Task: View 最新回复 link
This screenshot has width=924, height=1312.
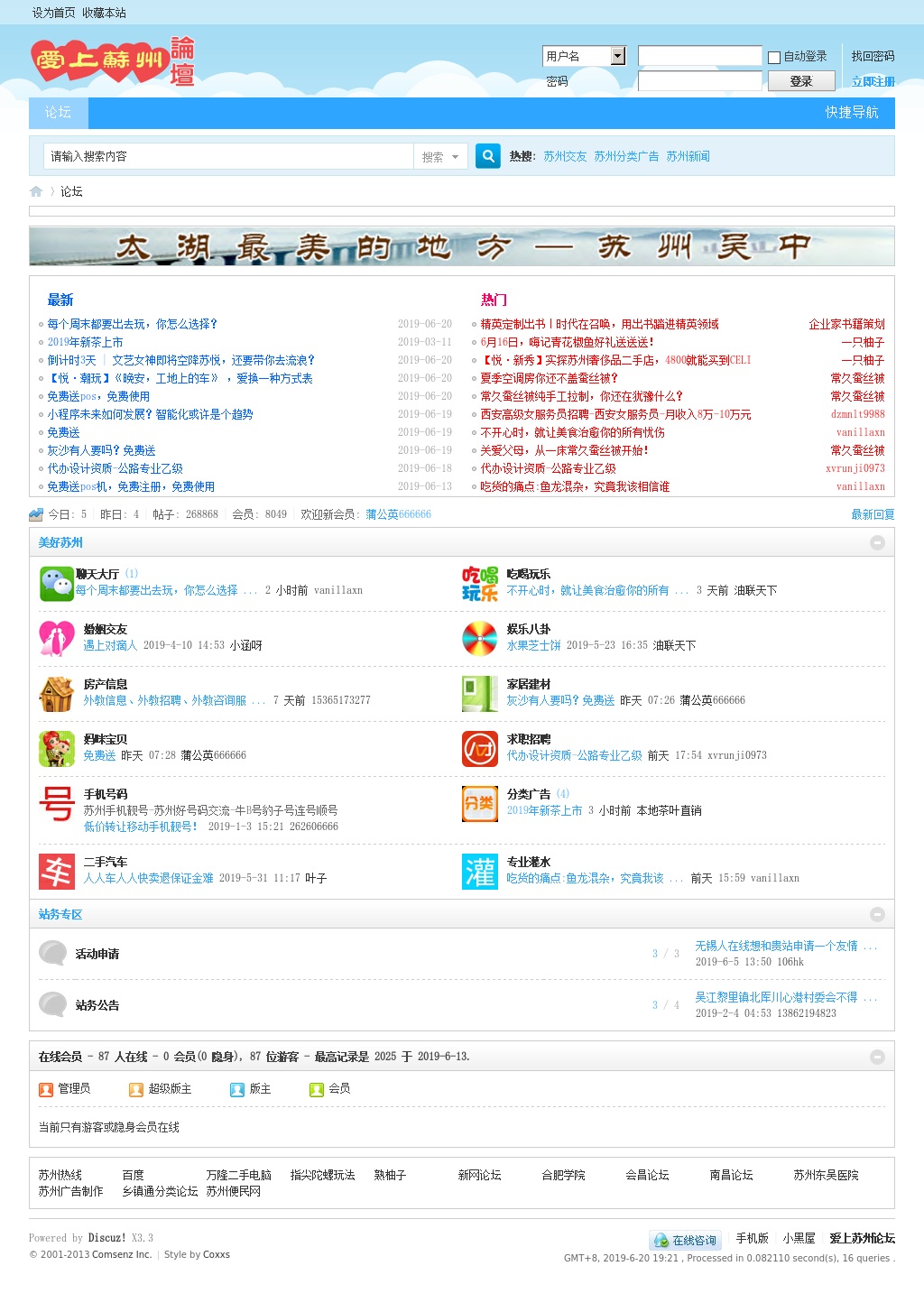Action: click(x=873, y=514)
